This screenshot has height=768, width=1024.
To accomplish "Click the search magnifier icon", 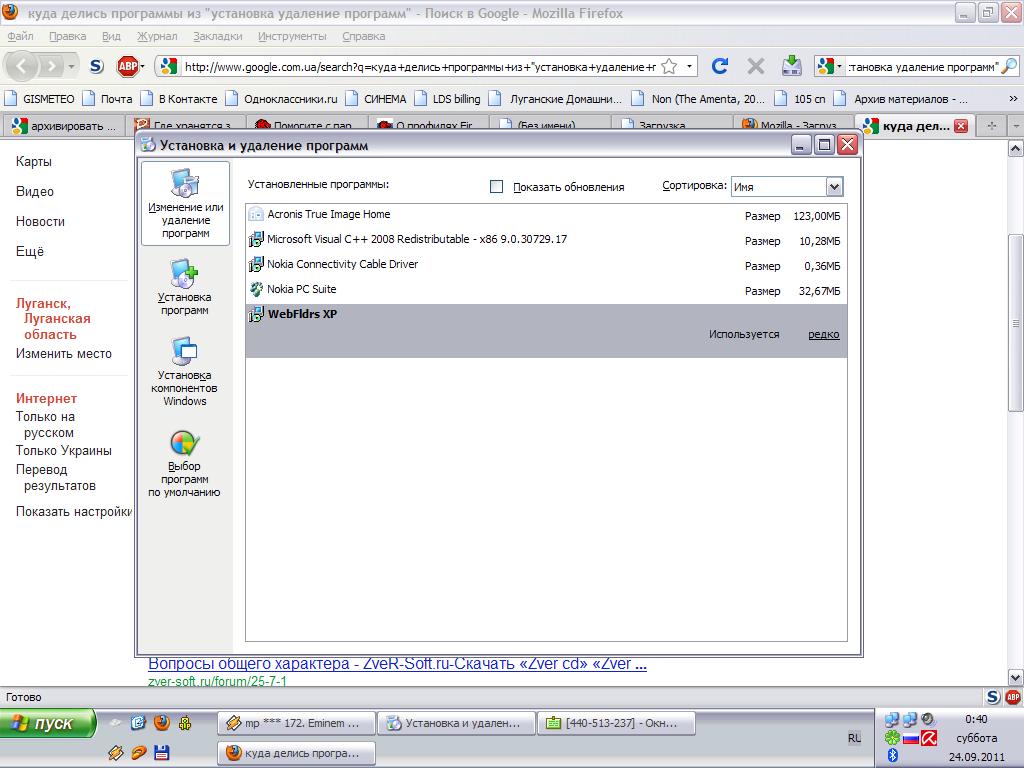I will pyautogui.click(x=1009, y=67).
